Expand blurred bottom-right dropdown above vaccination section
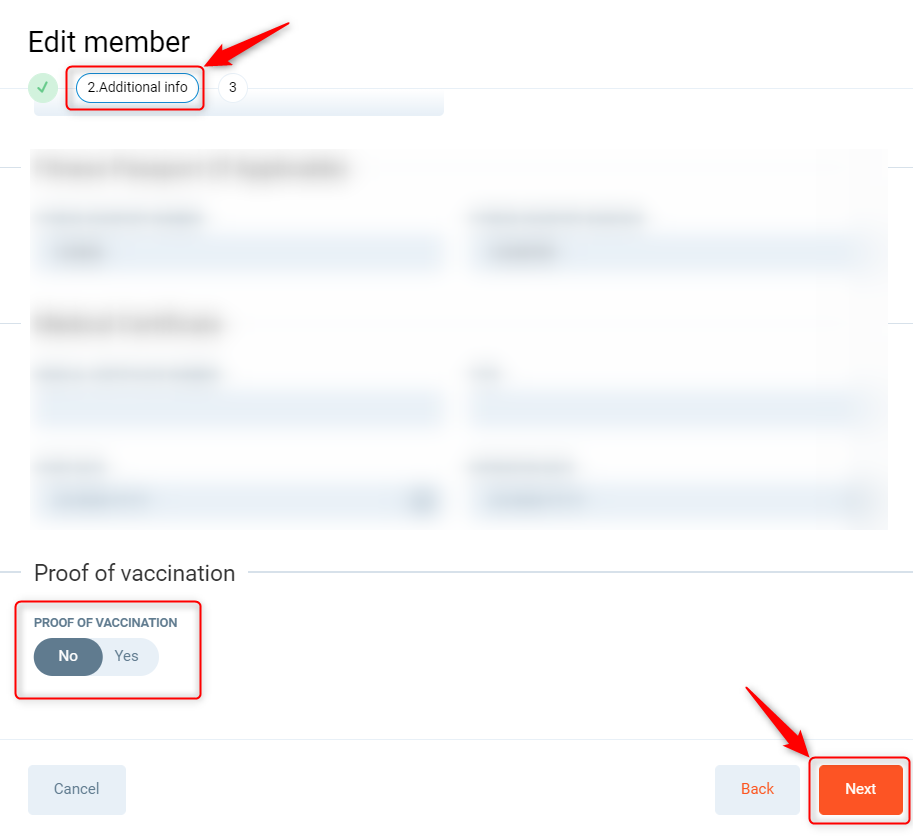This screenshot has width=913, height=839. [x=676, y=499]
